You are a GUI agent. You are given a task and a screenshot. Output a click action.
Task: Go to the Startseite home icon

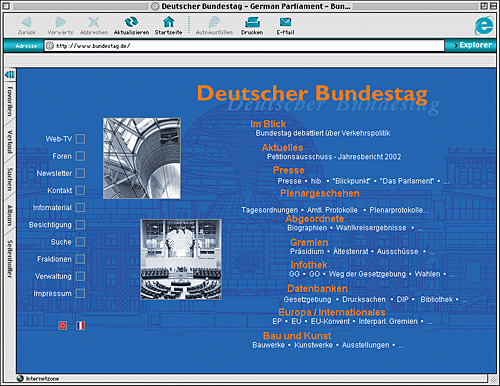(x=168, y=22)
